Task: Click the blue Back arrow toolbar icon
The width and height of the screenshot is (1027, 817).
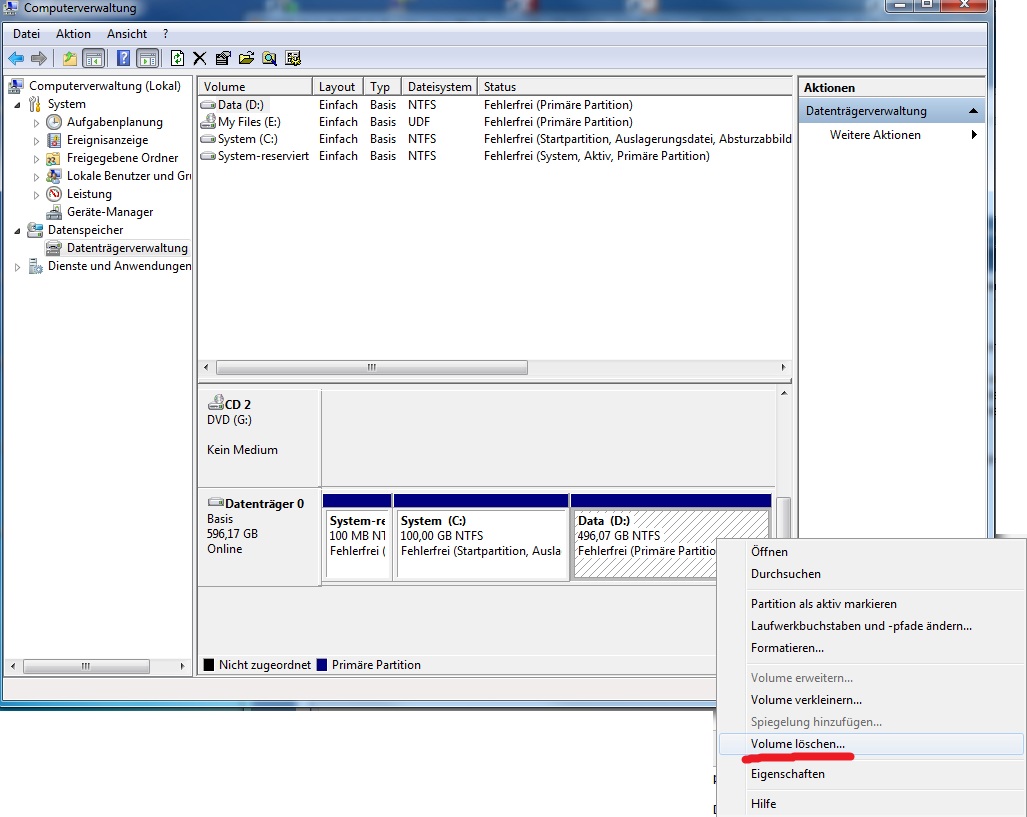Action: coord(16,59)
